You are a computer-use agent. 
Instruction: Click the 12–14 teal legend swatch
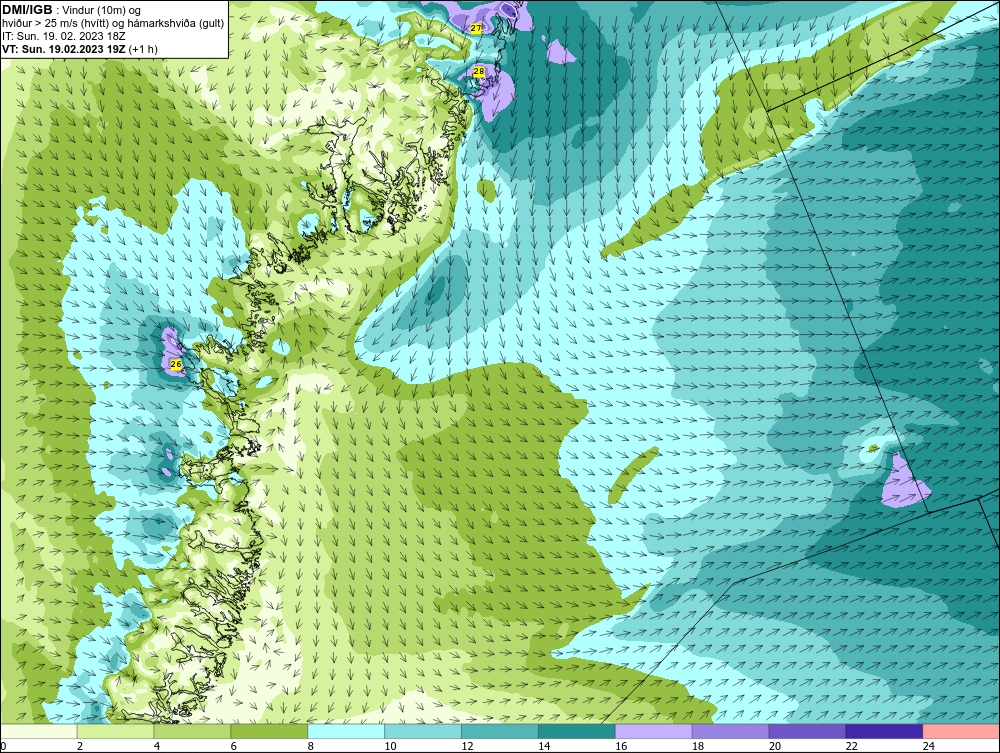(500, 731)
